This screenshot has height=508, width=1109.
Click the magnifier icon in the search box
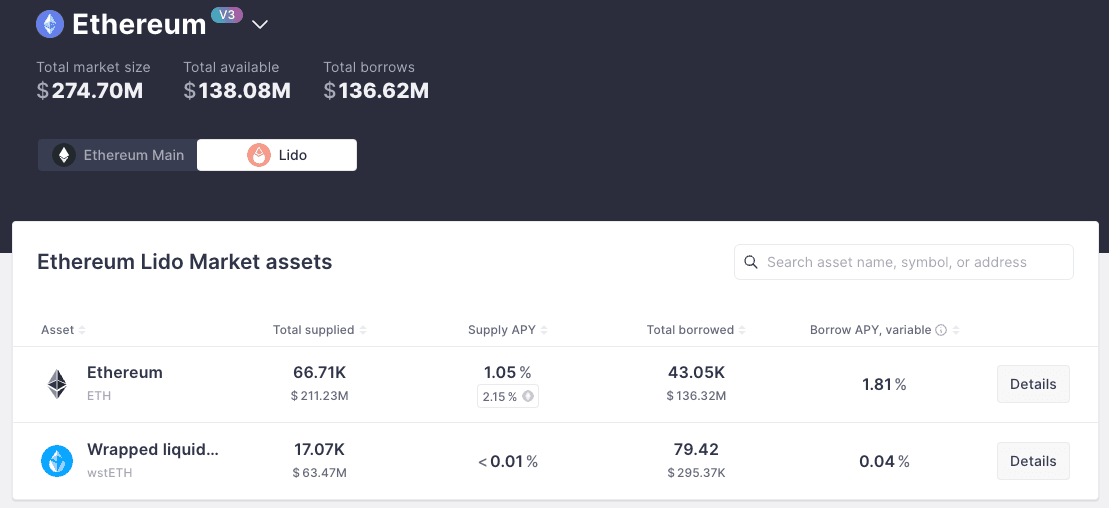tap(751, 262)
